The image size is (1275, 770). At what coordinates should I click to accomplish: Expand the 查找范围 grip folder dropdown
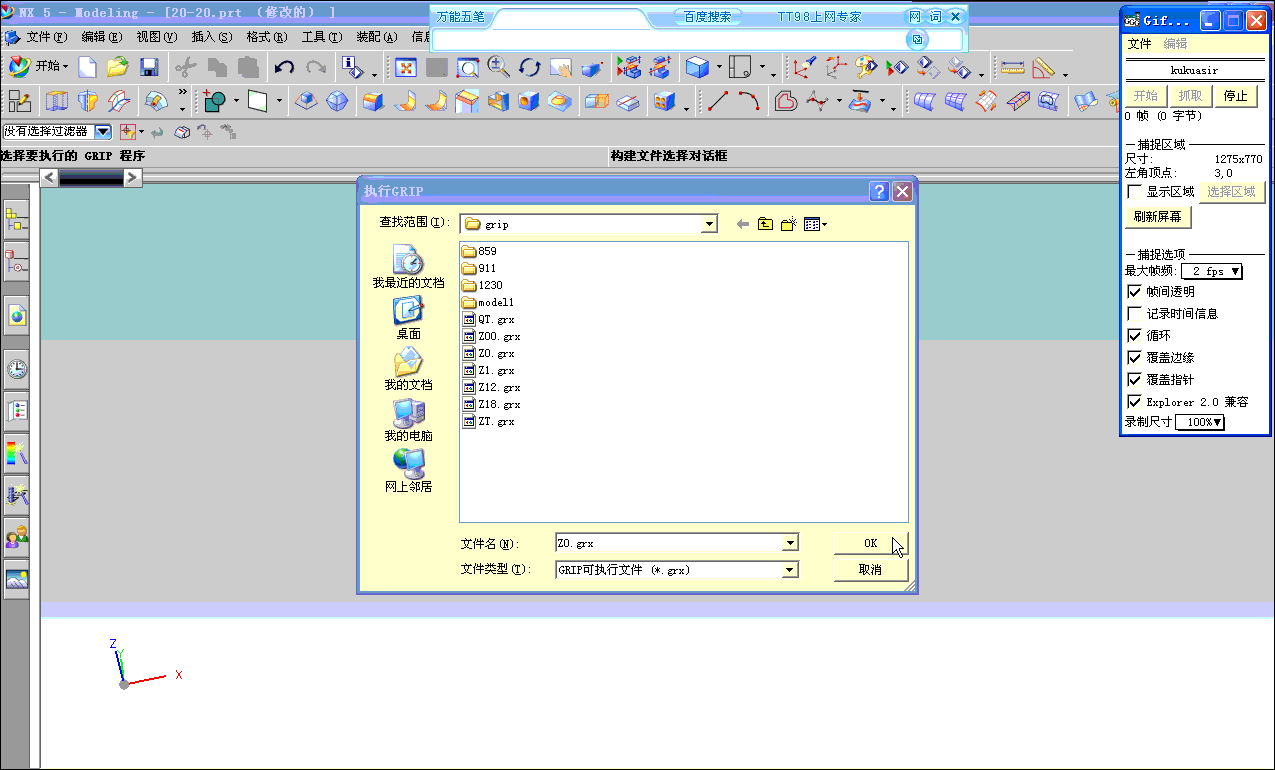click(x=709, y=225)
